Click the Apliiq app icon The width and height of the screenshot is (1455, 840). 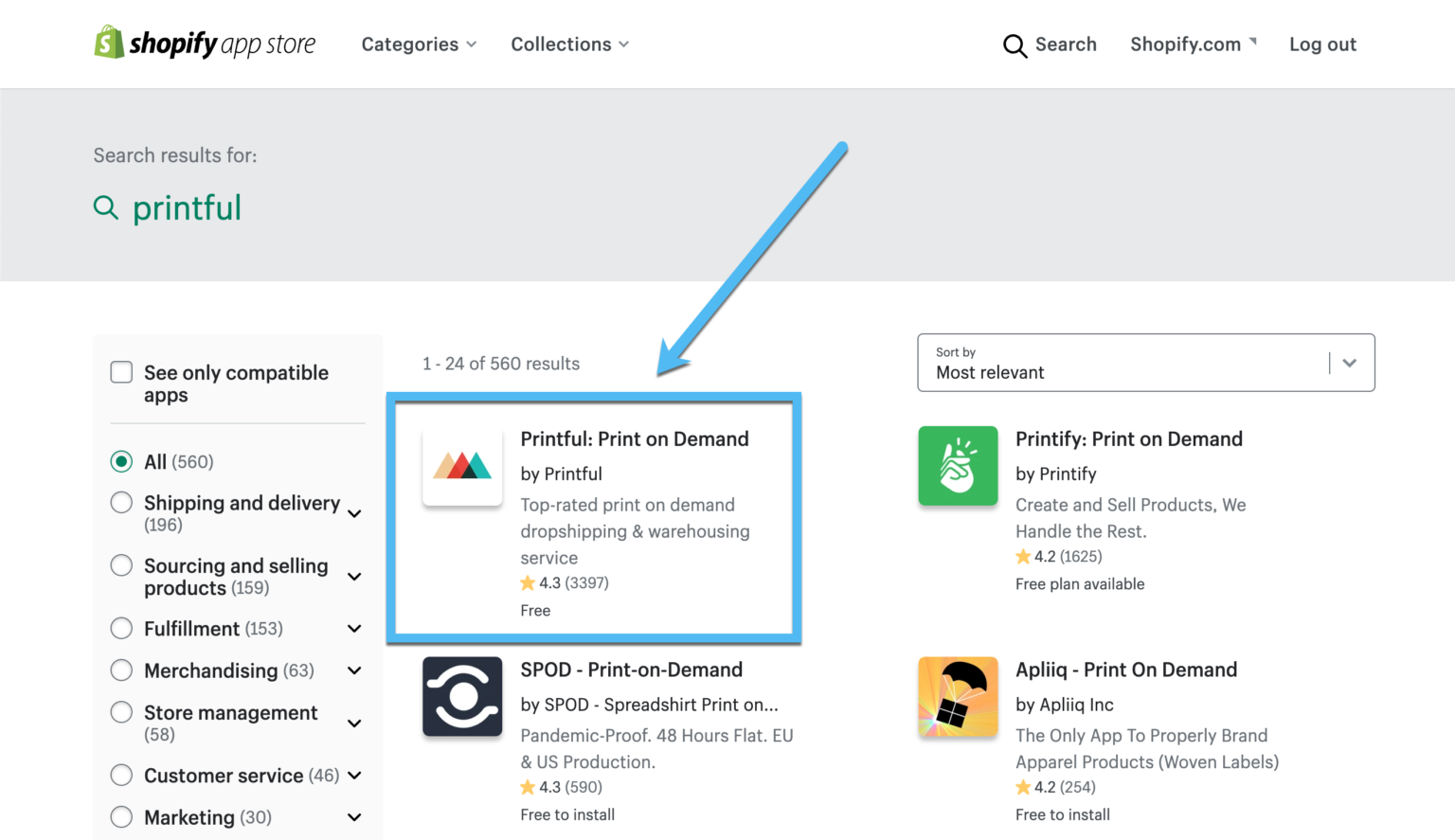coord(958,696)
